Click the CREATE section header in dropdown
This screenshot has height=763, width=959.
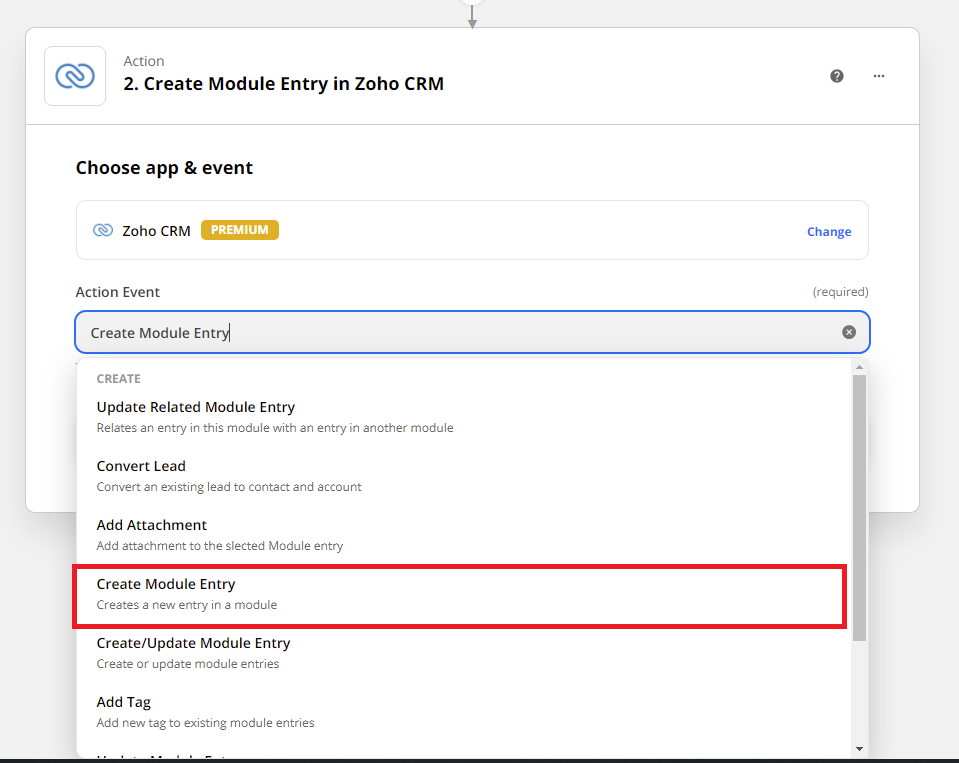119,379
